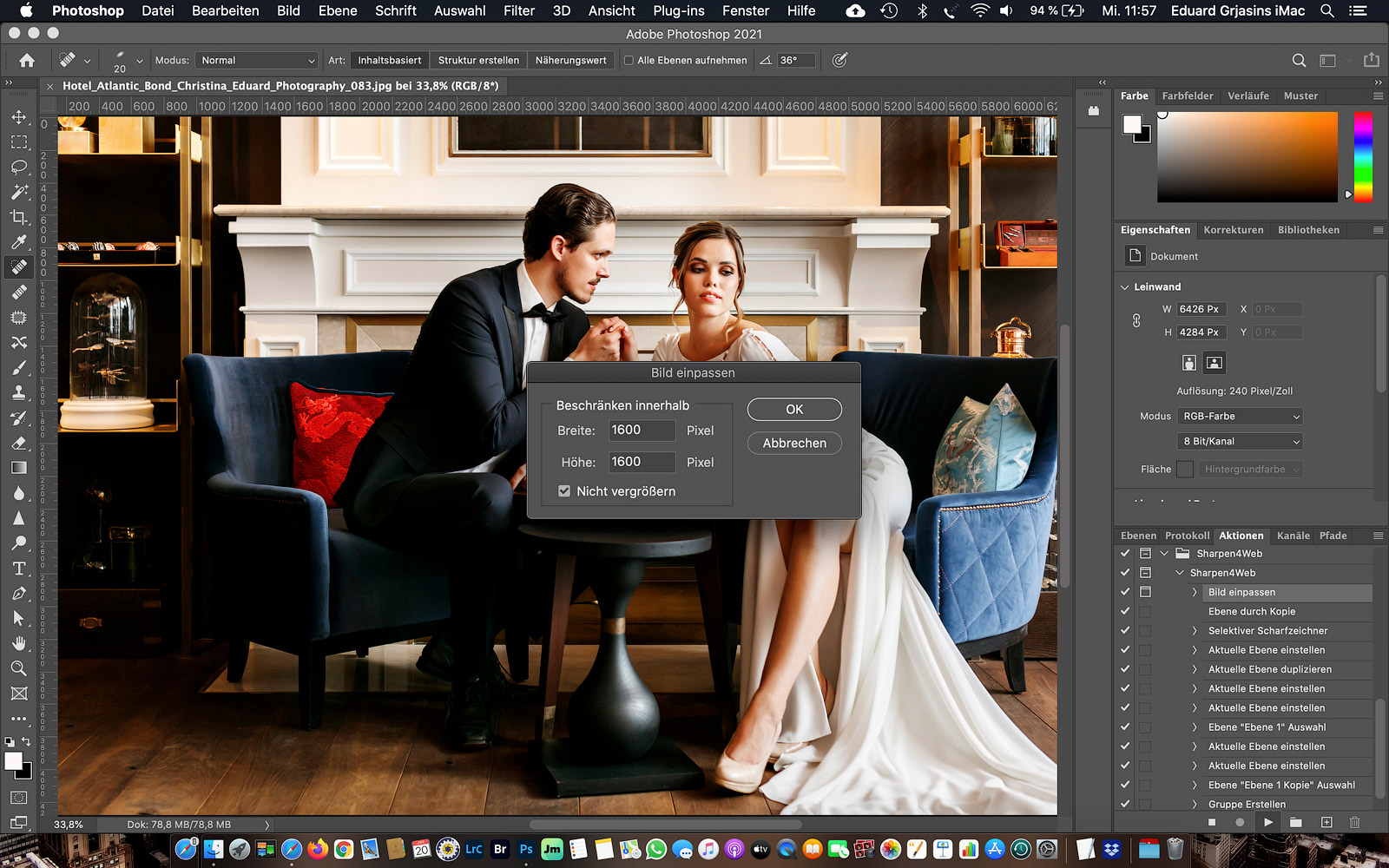The width and height of the screenshot is (1389, 868).
Task: Open the Ebene menu
Action: coord(338,10)
